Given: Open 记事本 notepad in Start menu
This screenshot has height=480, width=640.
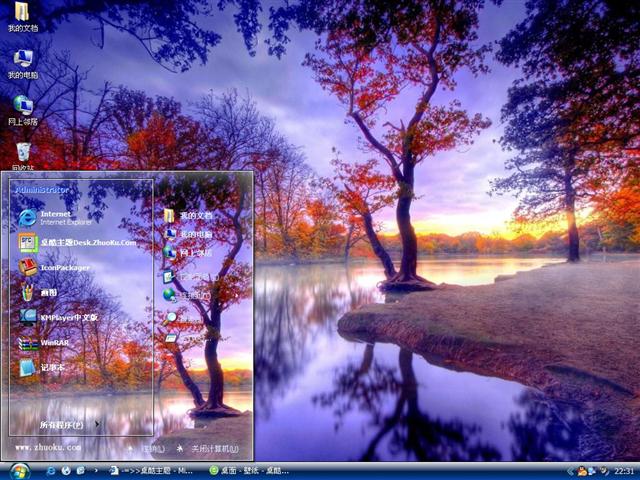Looking at the screenshot, I should (42, 367).
